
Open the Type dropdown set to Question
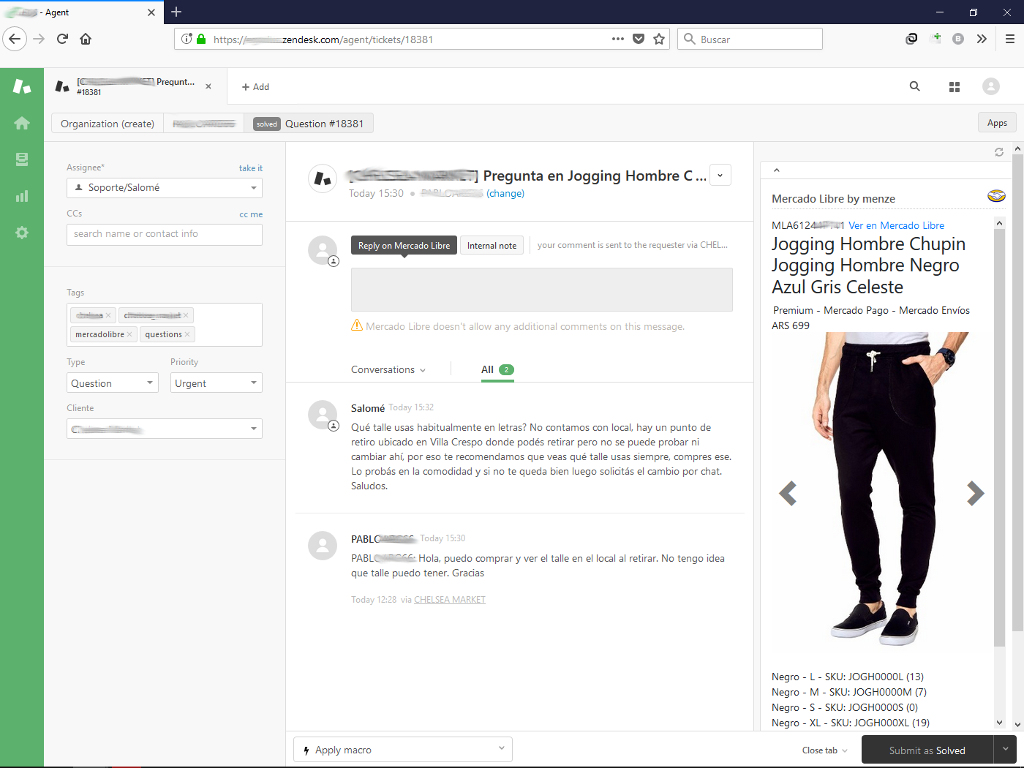112,383
